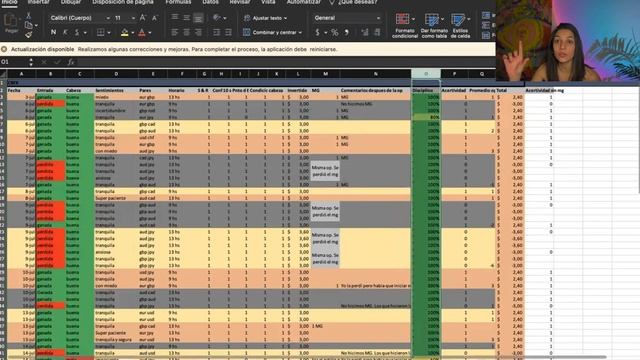The image size is (640, 360).
Task: Toggle Ajustar texto wrapping
Action: pos(265,18)
